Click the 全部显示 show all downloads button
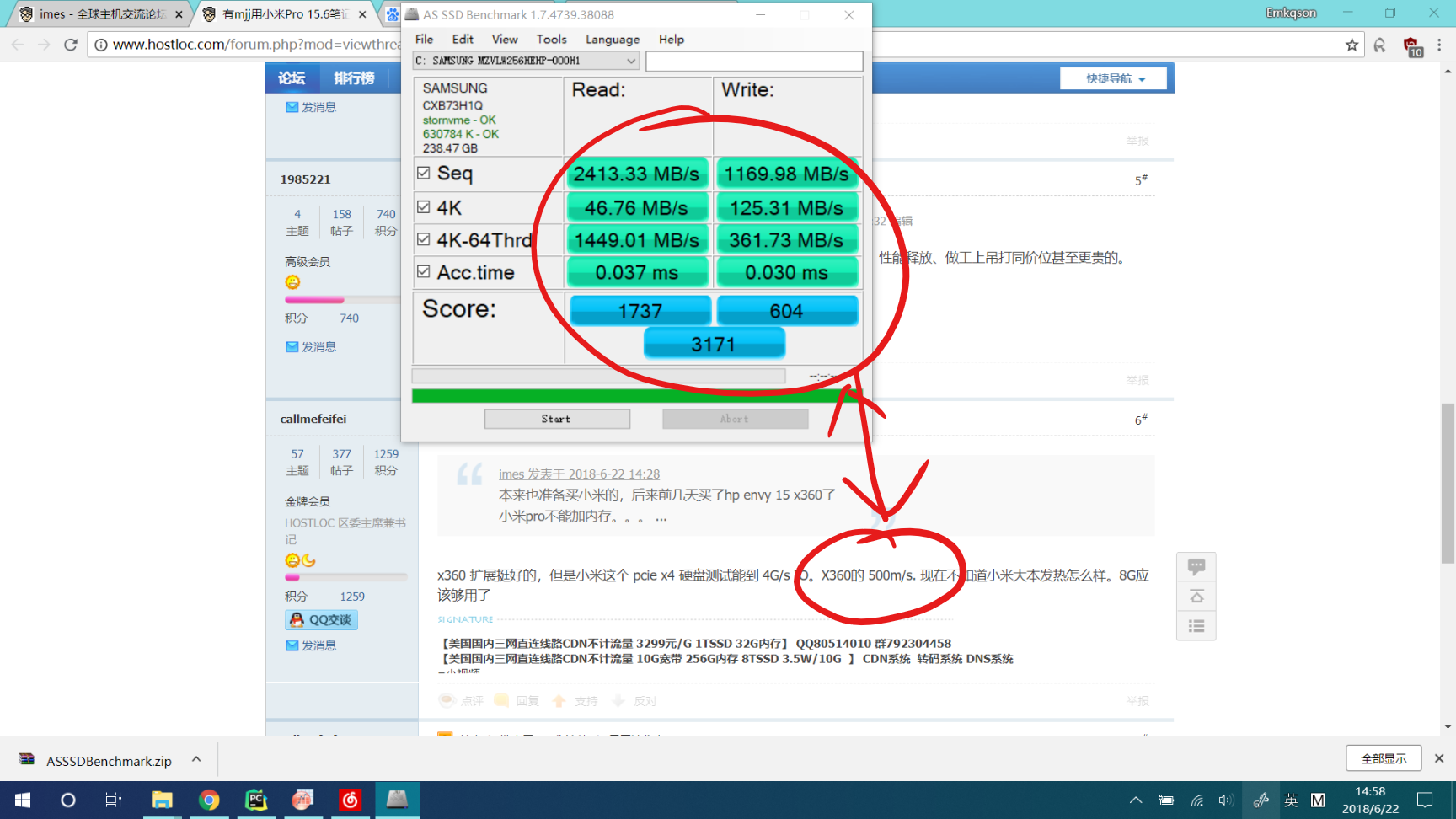 (1384, 758)
